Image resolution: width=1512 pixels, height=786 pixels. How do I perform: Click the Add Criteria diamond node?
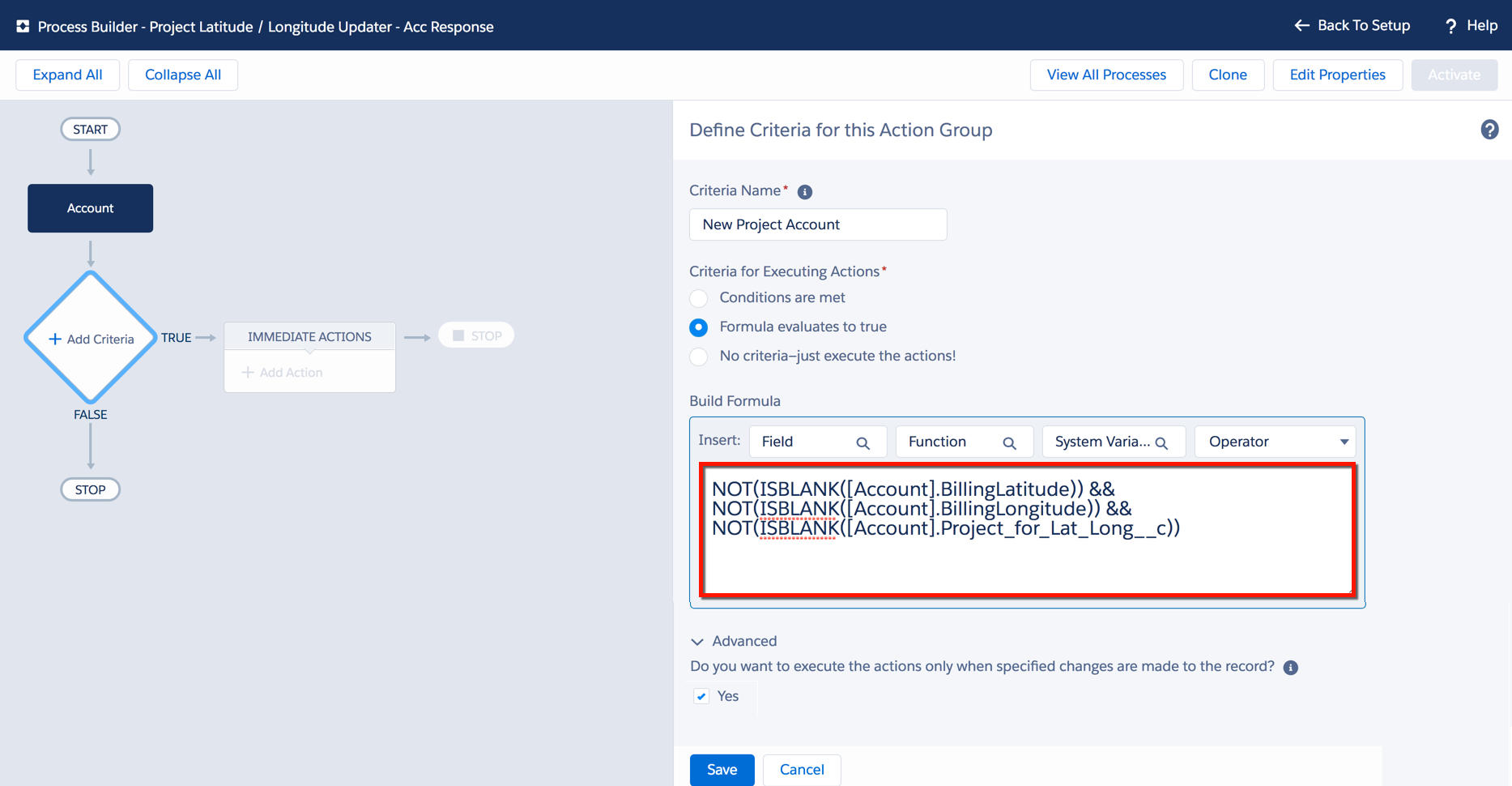[x=91, y=339]
